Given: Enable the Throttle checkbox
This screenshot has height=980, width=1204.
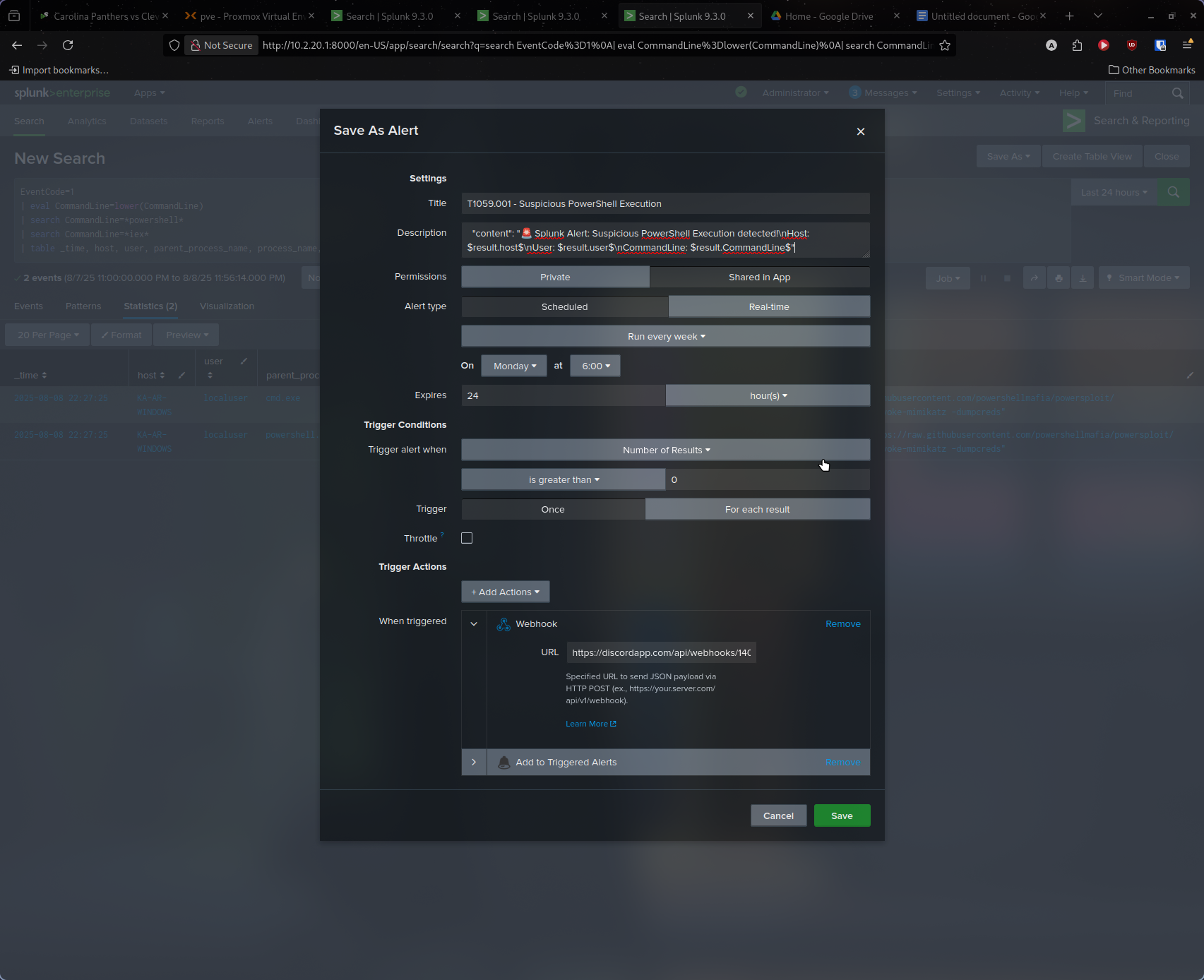Looking at the screenshot, I should pos(467,538).
